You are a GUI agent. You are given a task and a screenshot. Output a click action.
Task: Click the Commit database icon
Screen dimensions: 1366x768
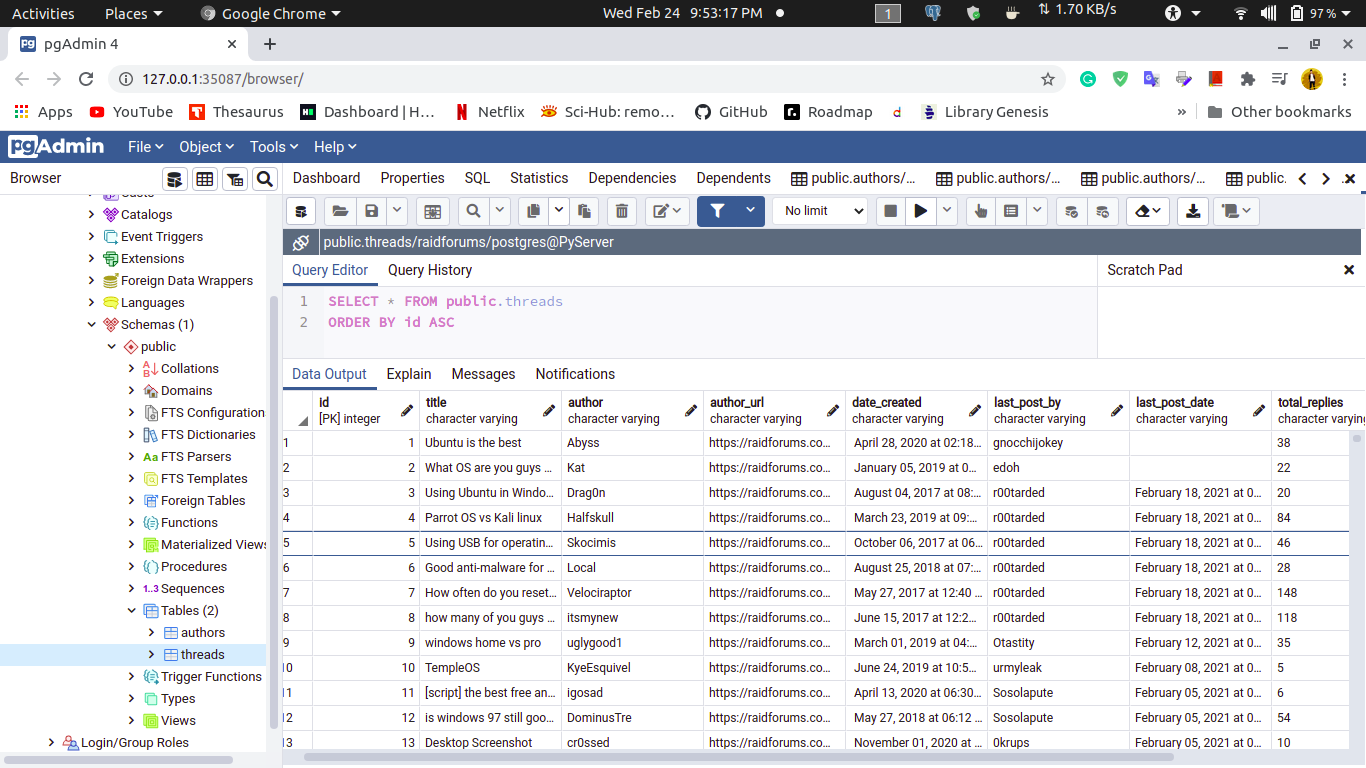(x=1072, y=211)
